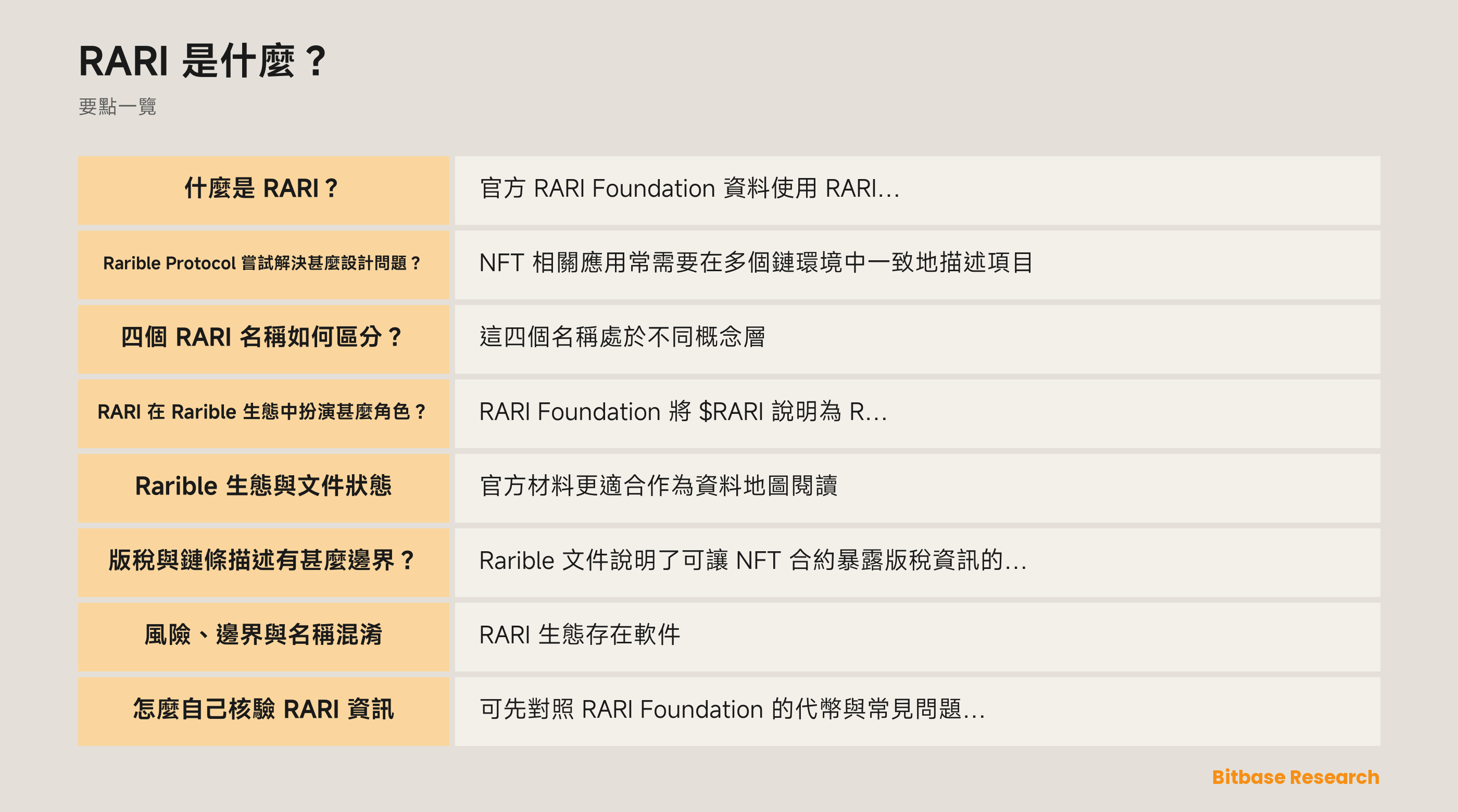Click 'Rarible 文件說明了可讓 NFT 合約暴露版稅資訊的…' text

click(753, 560)
